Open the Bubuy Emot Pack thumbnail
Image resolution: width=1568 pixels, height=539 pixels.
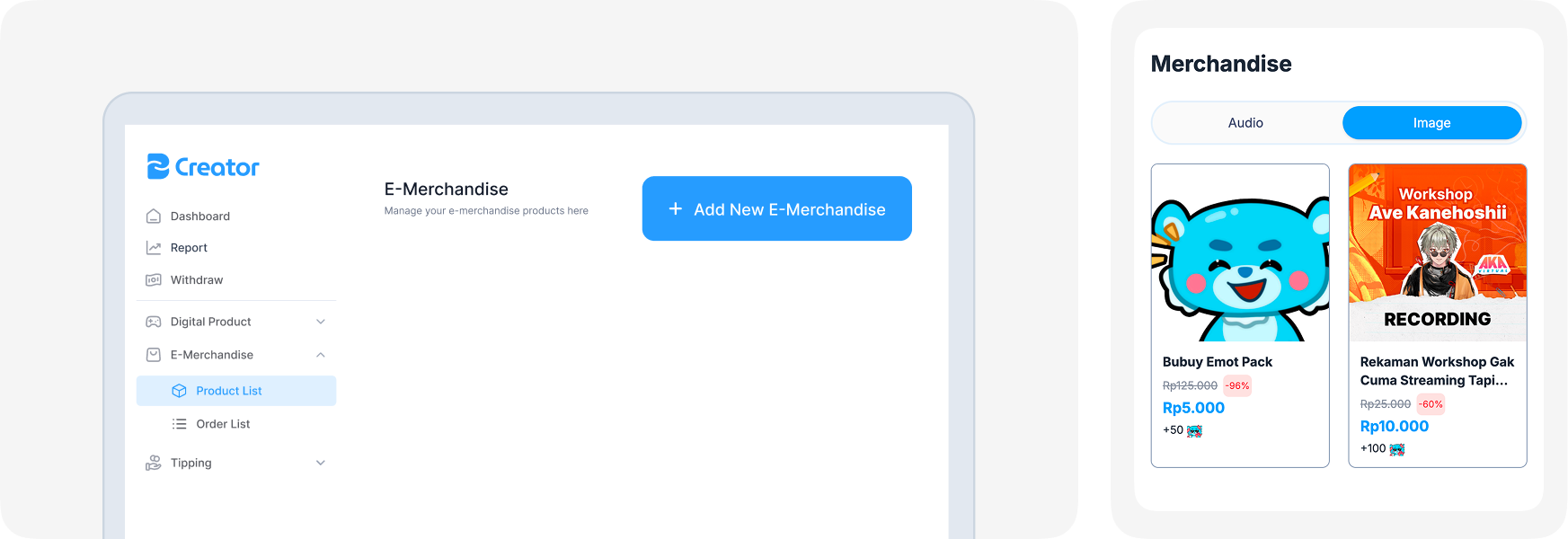[x=1240, y=253]
